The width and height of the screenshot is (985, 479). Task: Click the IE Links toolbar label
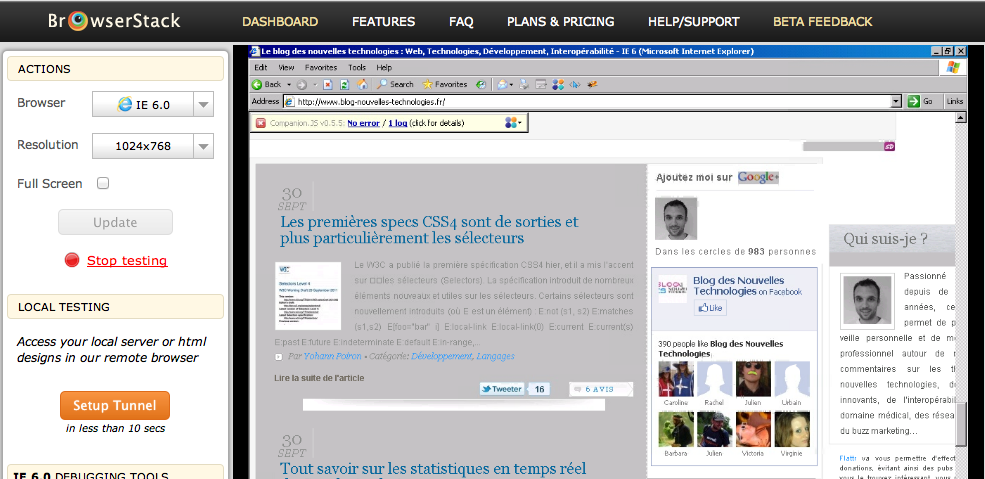[x=954, y=101]
